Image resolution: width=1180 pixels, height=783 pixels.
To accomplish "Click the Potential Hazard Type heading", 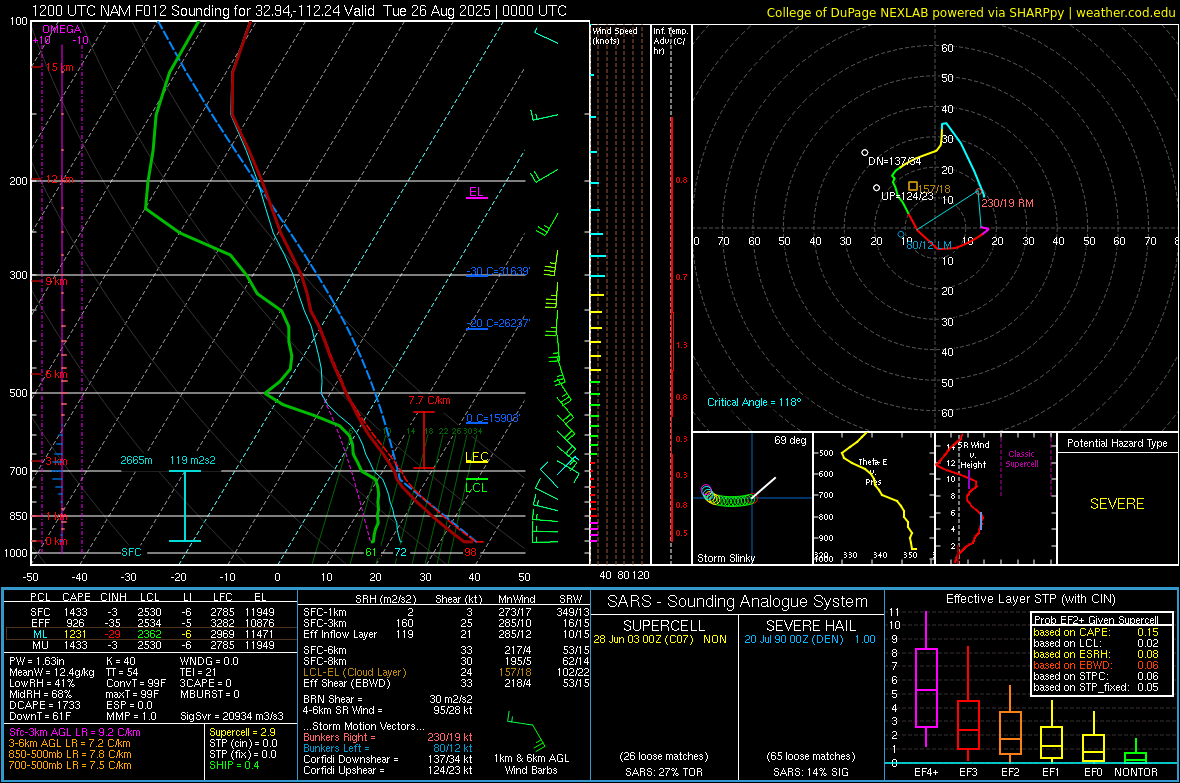I will (1117, 443).
